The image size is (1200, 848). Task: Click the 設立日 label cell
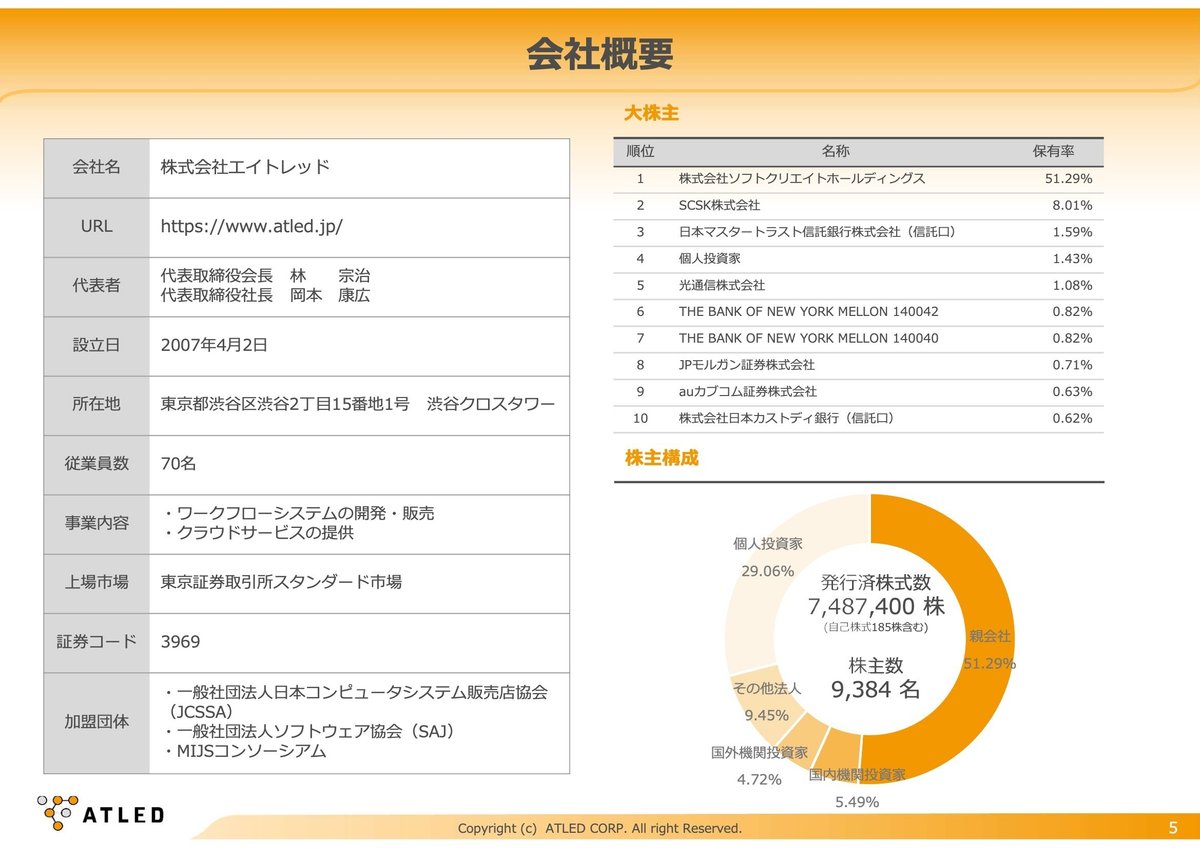click(x=97, y=345)
